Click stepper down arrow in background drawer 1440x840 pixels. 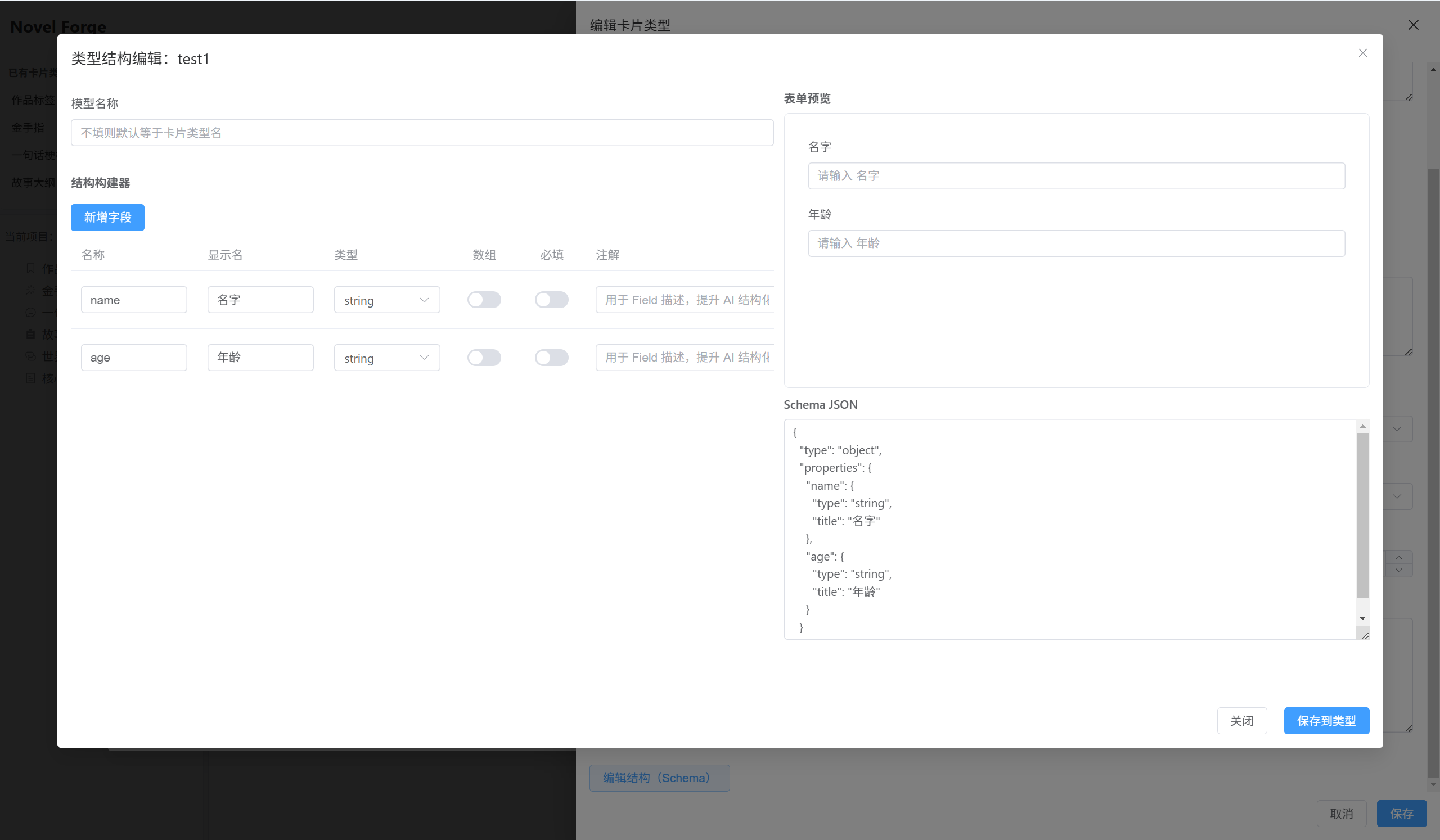click(1398, 571)
